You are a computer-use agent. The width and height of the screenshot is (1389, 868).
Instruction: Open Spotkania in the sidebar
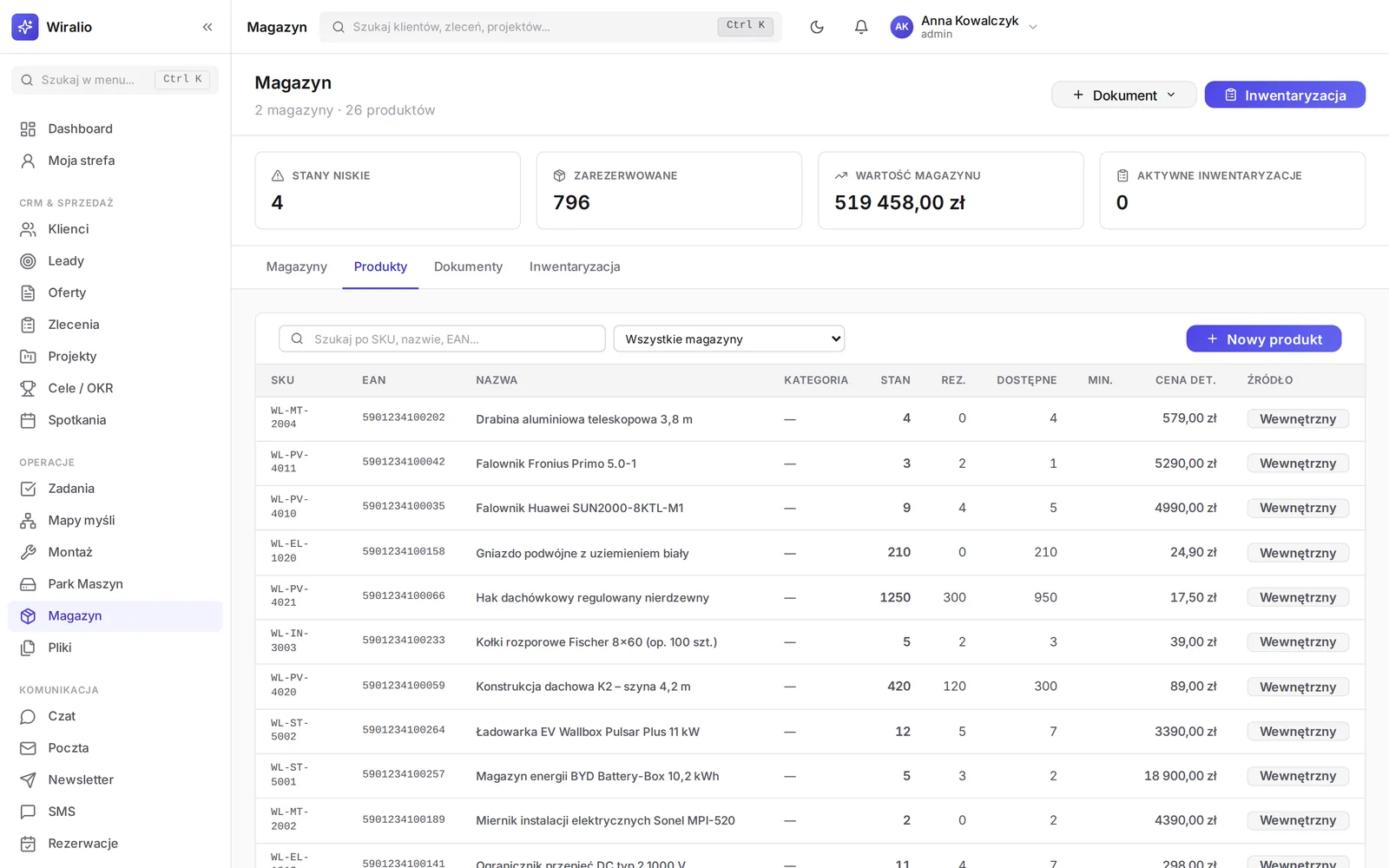click(x=115, y=420)
